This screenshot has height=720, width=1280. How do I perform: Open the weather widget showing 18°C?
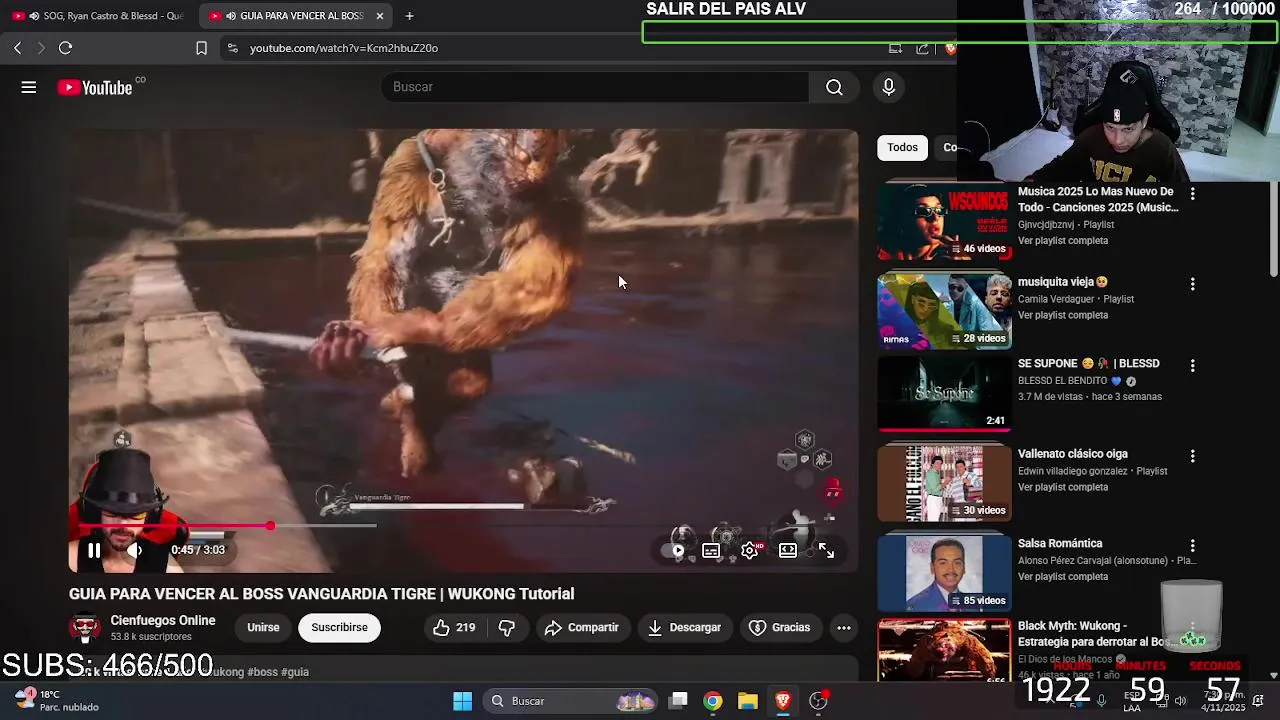pos(57,701)
